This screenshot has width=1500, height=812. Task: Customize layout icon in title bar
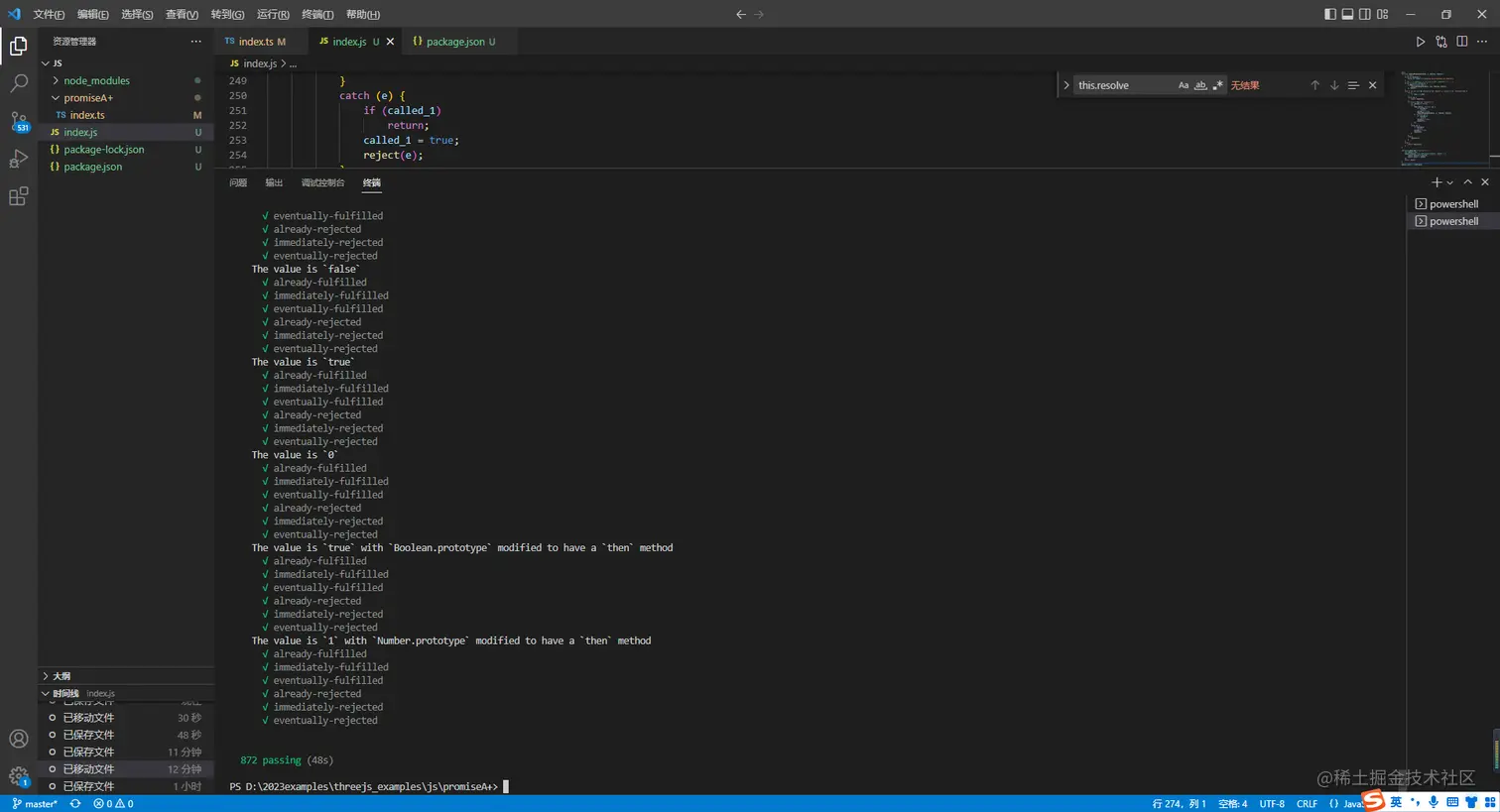coord(1383,14)
